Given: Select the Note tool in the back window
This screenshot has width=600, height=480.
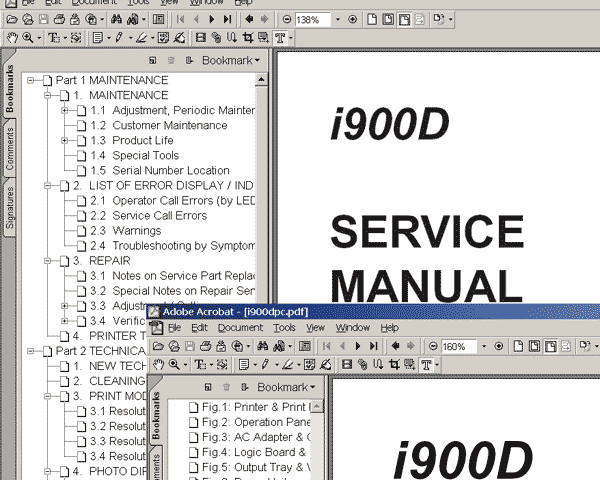Looking at the screenshot, I should point(98,38).
